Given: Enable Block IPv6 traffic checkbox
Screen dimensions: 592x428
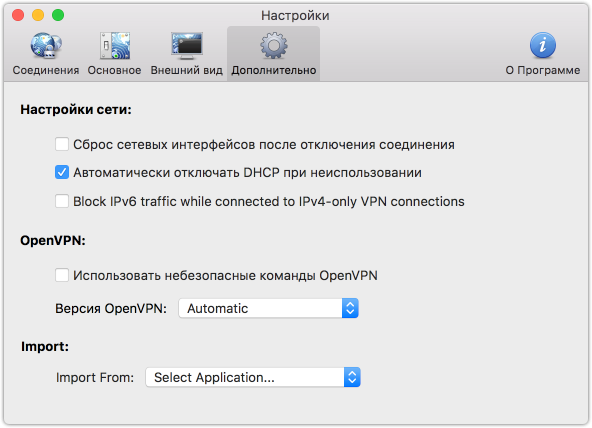Looking at the screenshot, I should 62,201.
